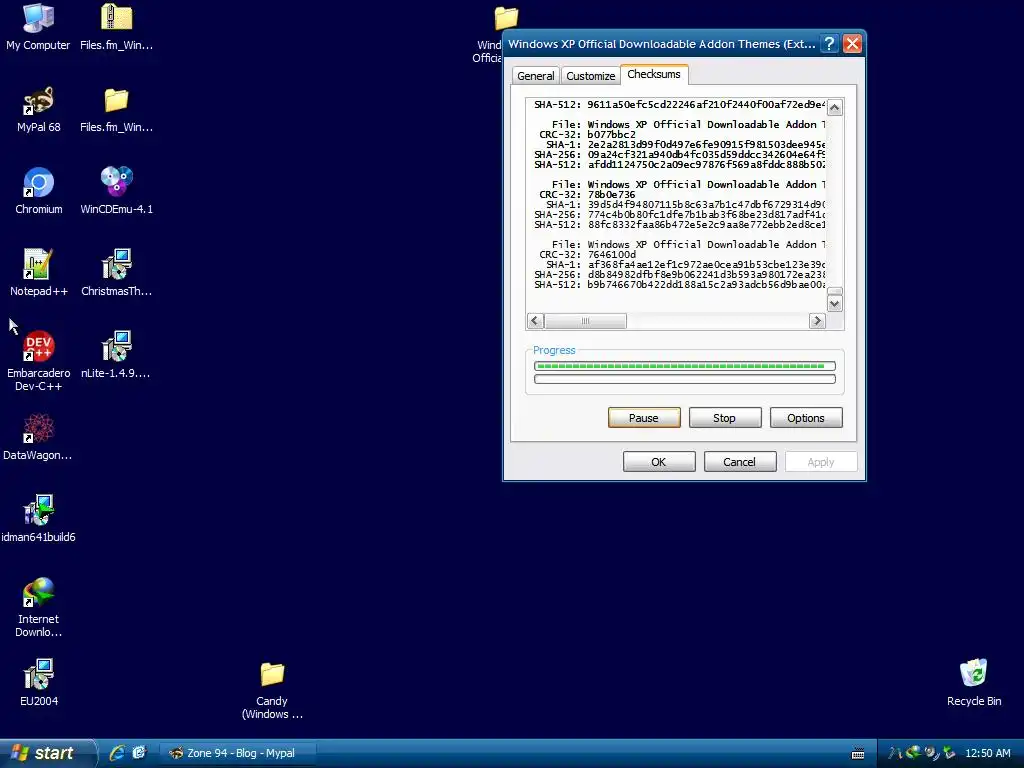
Task: Click the CRC-32 value 78b0e736
Action: point(611,195)
